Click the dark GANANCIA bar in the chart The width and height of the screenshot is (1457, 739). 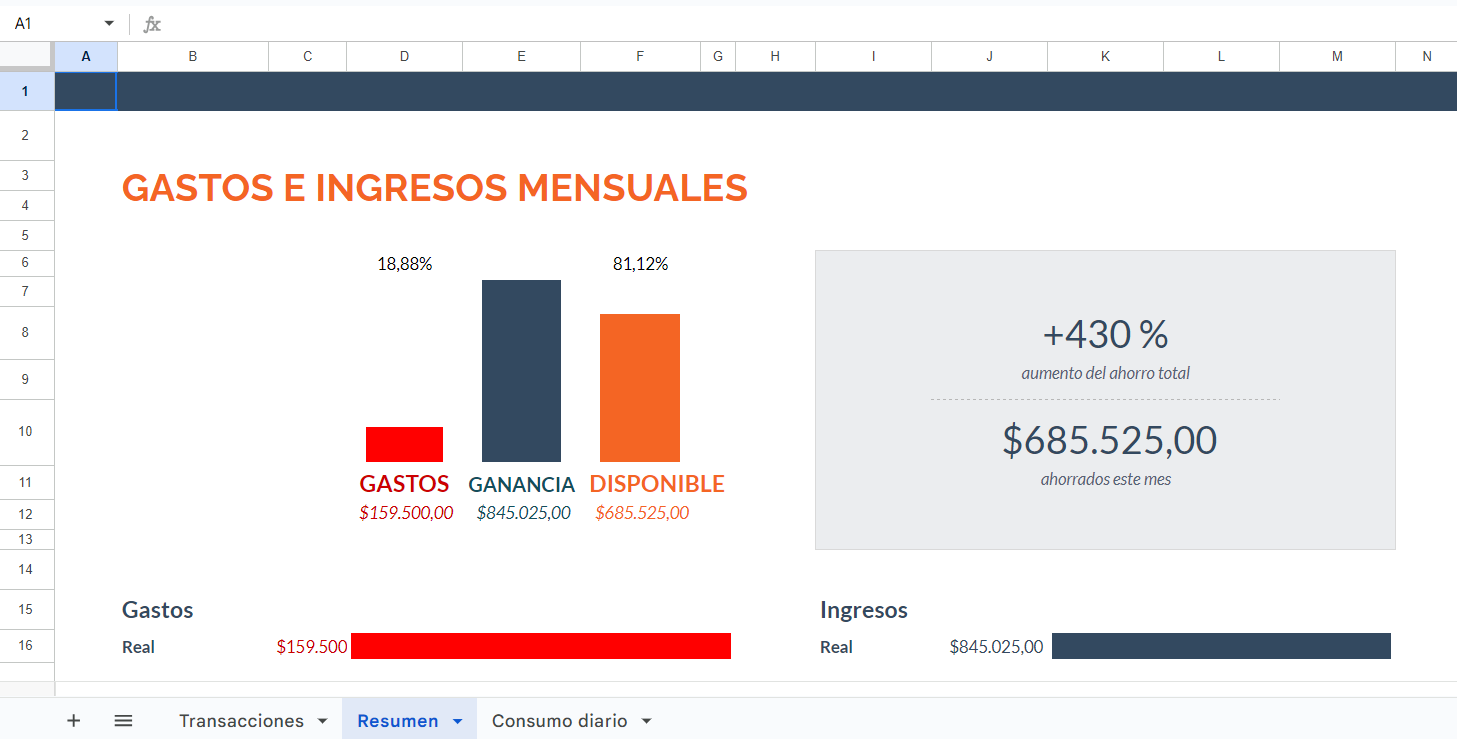(x=521, y=370)
